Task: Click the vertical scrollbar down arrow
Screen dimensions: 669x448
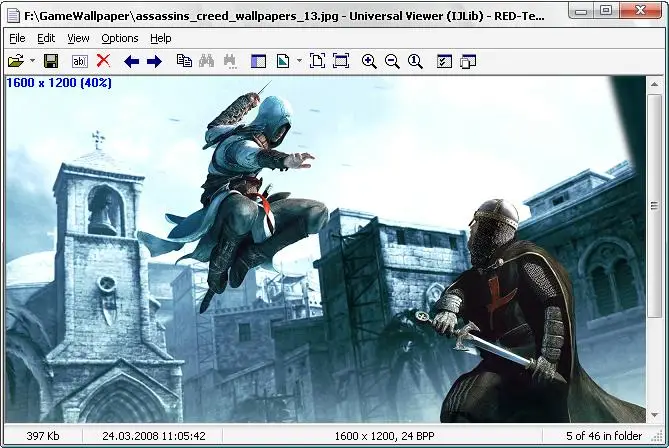Action: [x=654, y=415]
